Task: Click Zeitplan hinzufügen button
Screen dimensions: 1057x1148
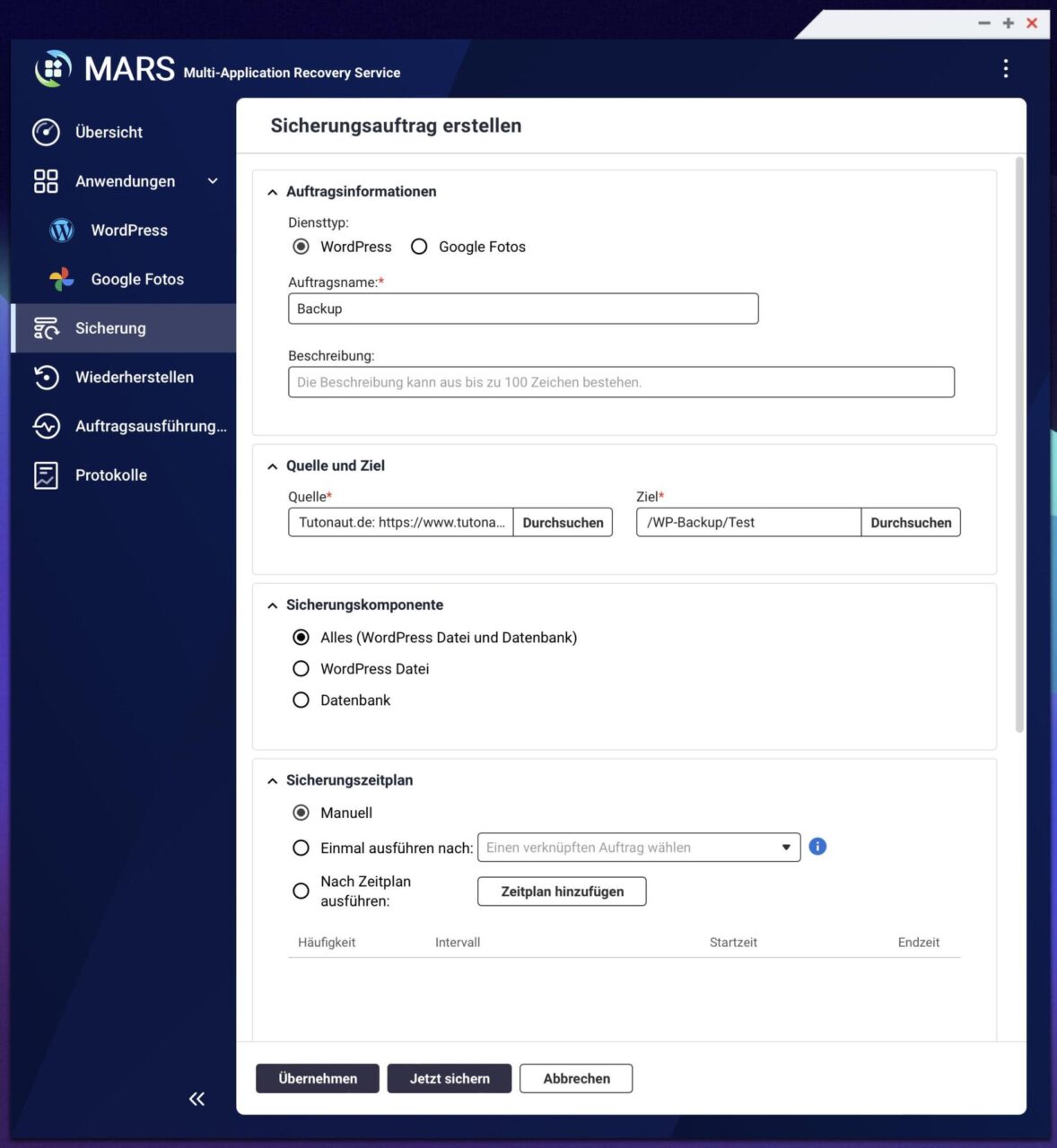Action: click(x=562, y=891)
